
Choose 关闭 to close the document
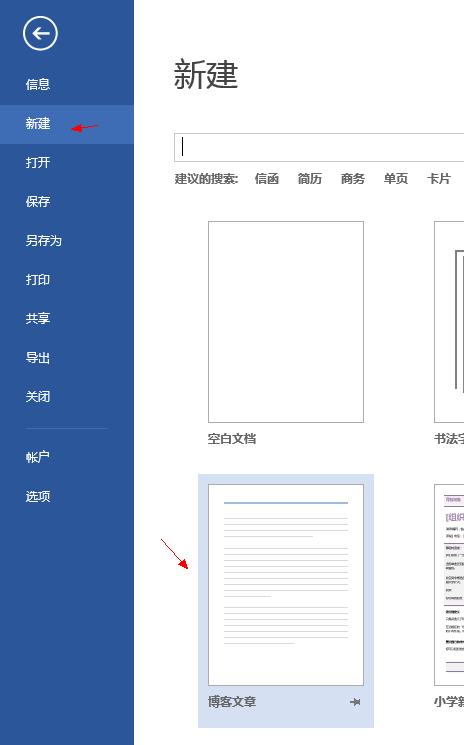(x=38, y=396)
